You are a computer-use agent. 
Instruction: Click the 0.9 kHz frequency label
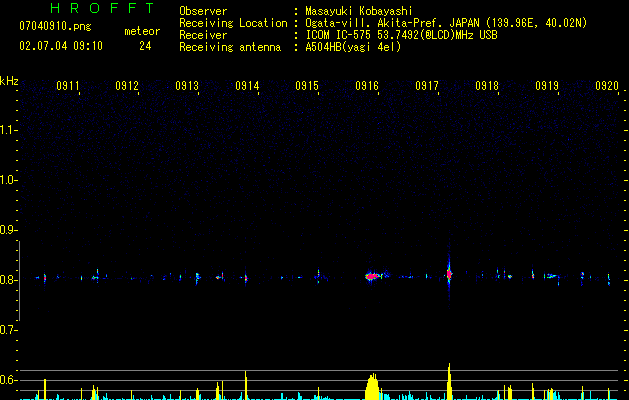tap(8, 230)
